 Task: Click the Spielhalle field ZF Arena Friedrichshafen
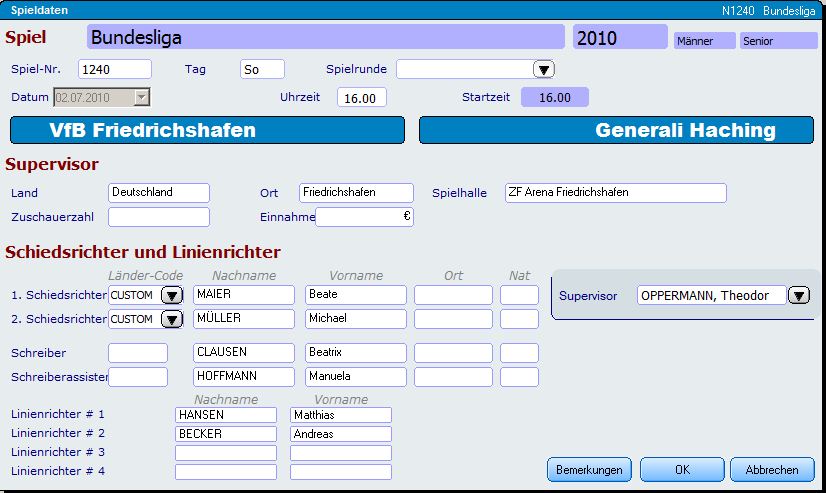pos(614,192)
